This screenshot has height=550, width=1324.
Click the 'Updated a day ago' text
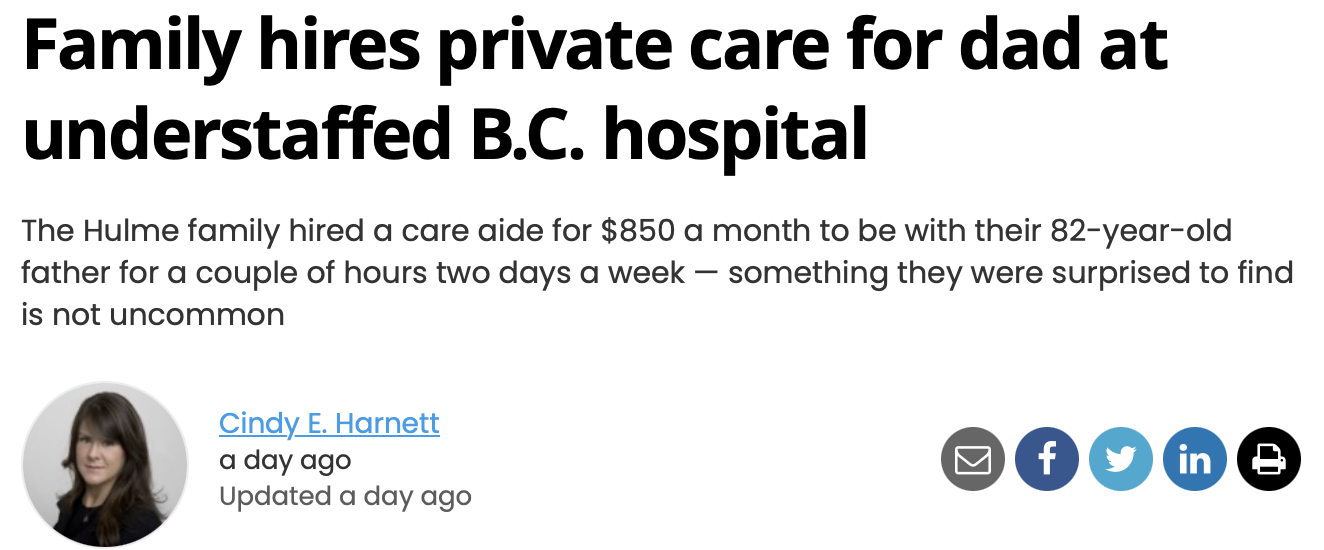pos(345,496)
